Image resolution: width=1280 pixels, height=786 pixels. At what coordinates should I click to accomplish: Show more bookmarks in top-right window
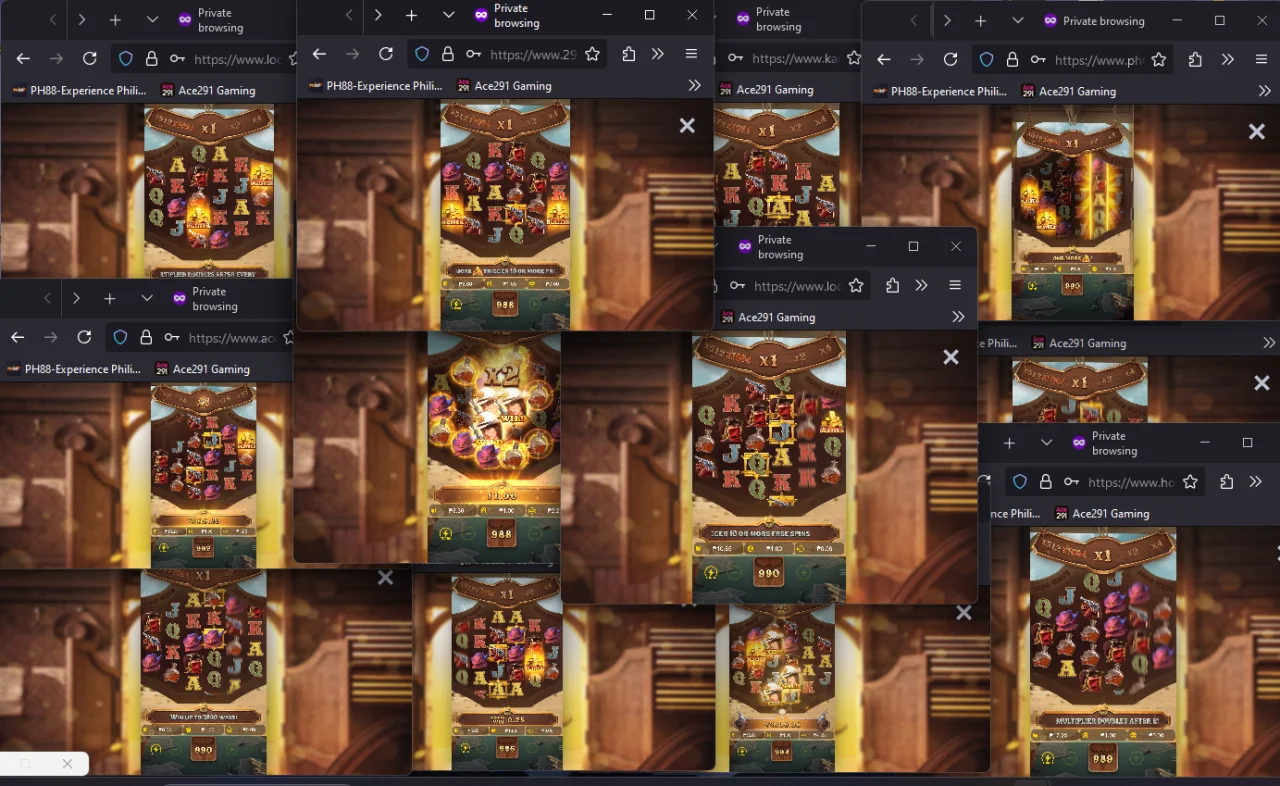[x=1265, y=91]
